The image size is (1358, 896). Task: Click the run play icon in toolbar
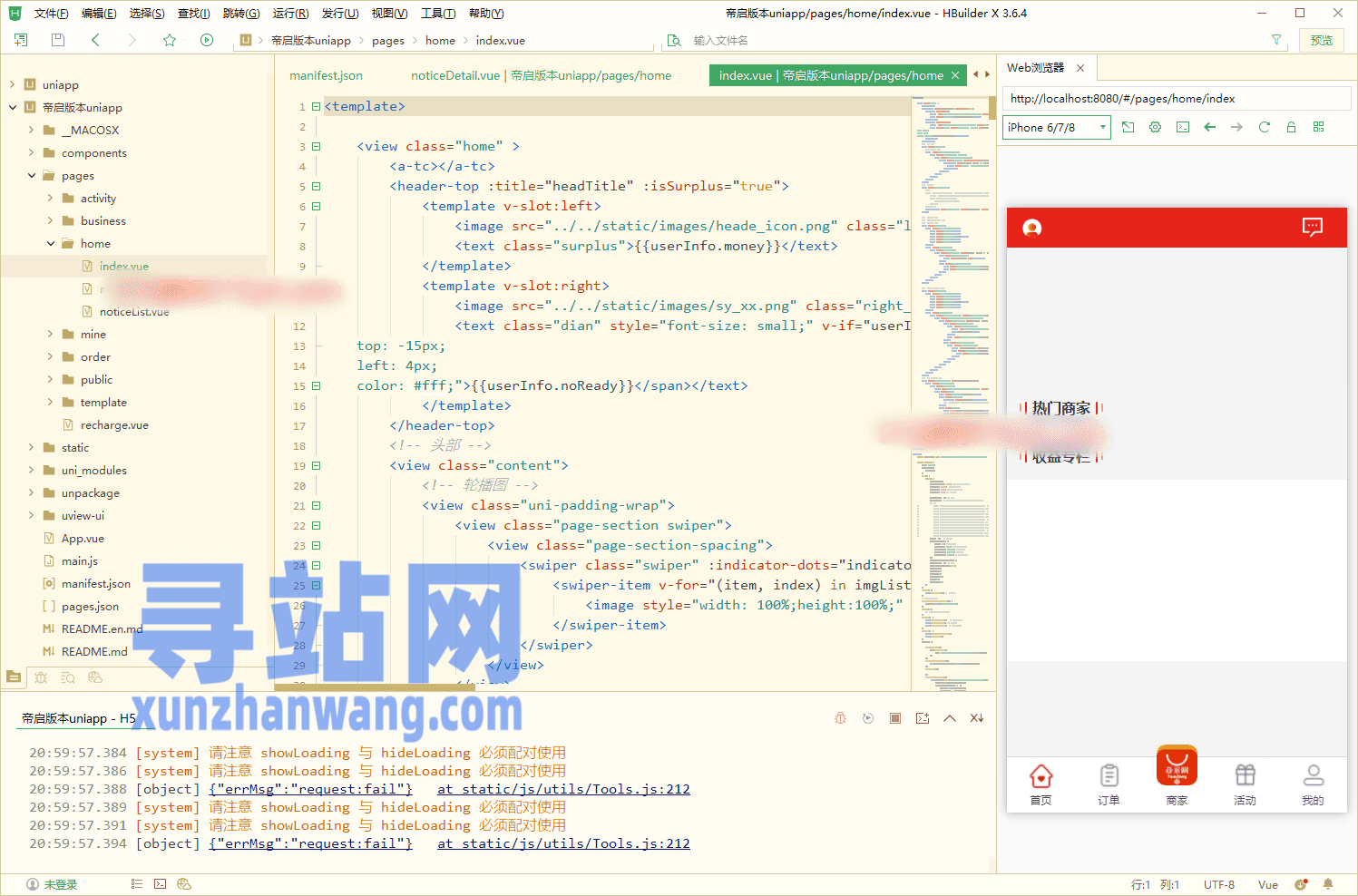point(207,40)
